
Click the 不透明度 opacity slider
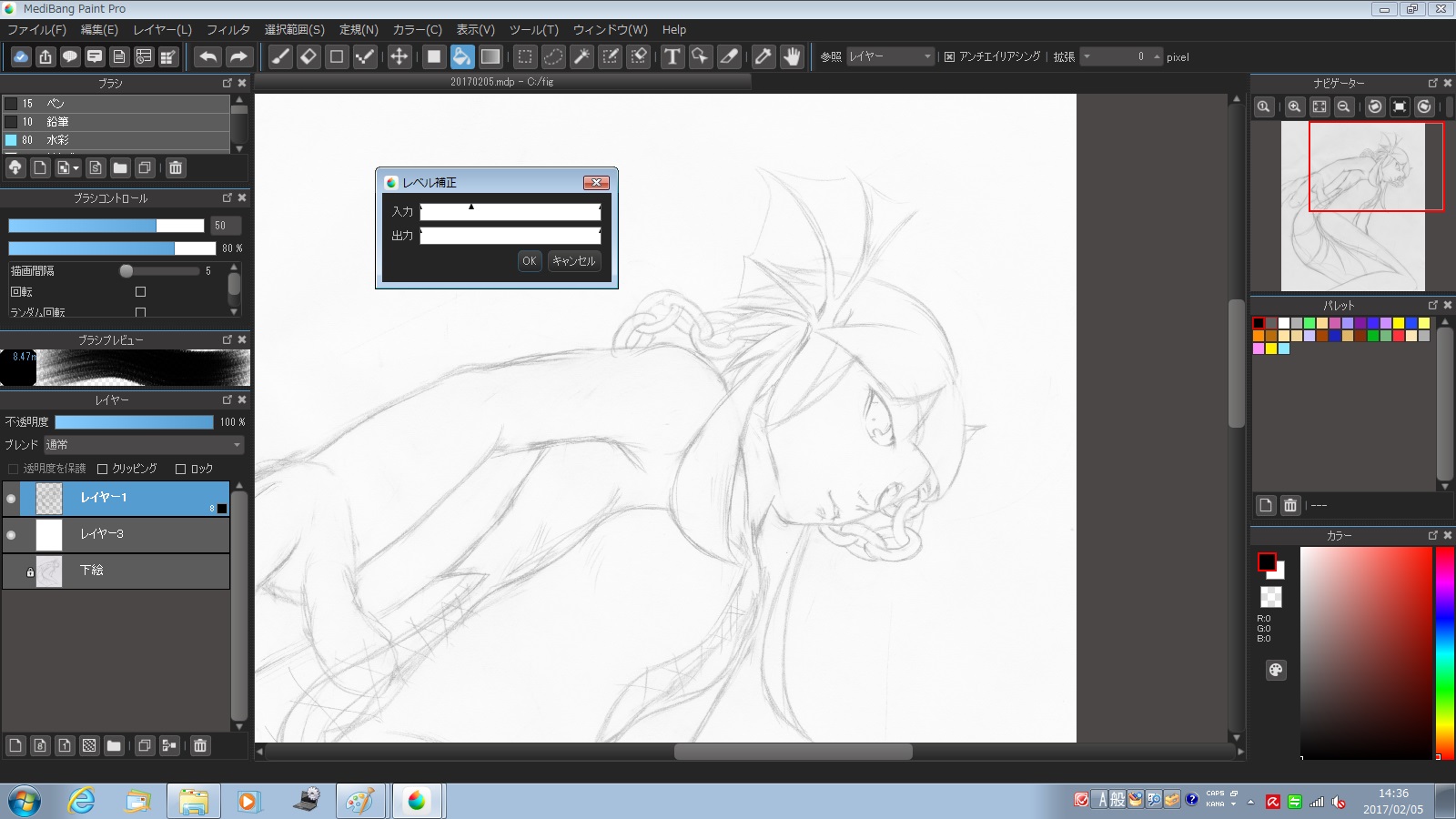[134, 422]
